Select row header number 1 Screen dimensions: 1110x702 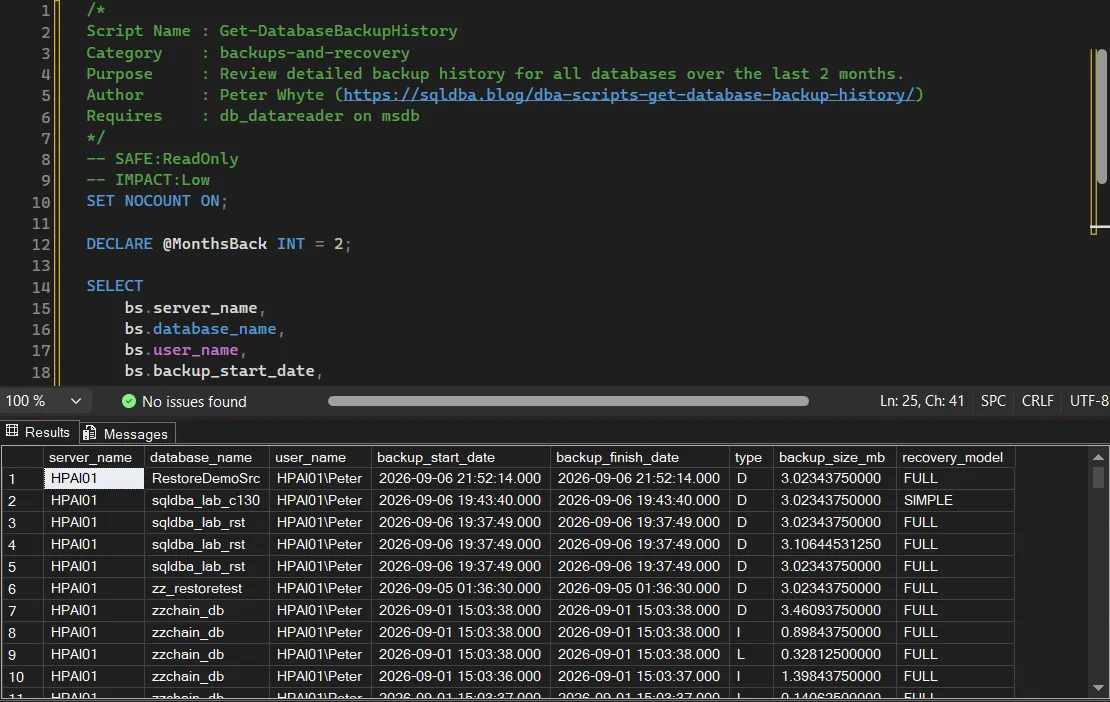(23, 478)
